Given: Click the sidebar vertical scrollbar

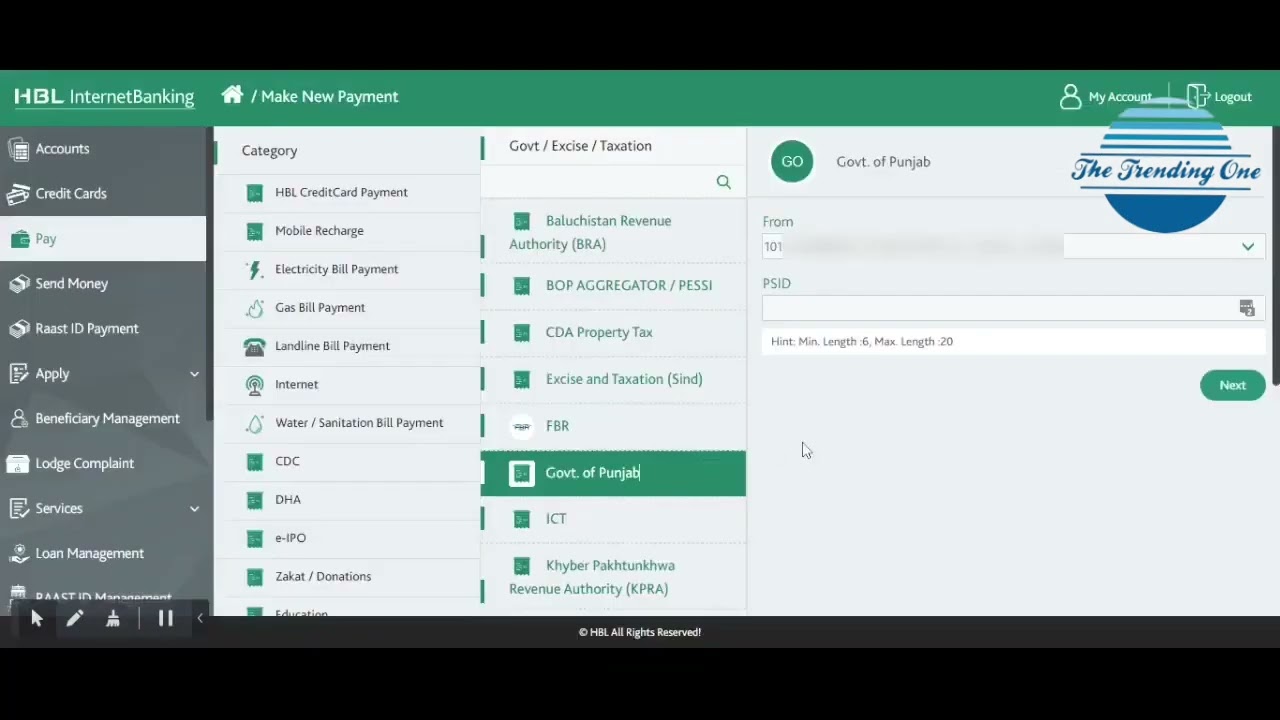Looking at the screenshot, I should point(209,275).
